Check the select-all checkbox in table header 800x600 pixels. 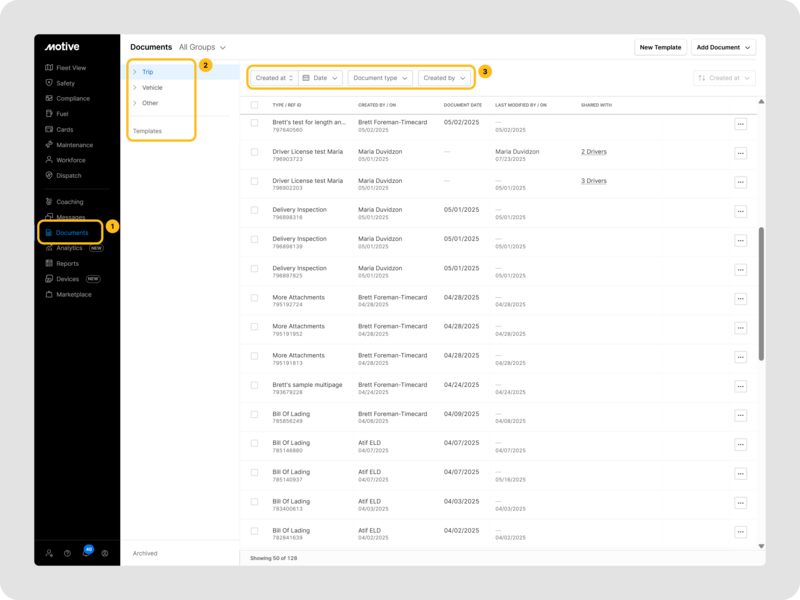pos(254,104)
